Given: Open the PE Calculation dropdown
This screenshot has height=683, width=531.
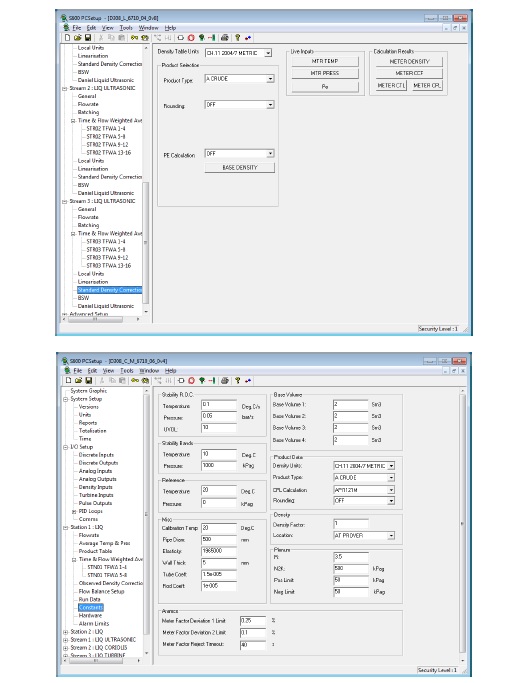Looking at the screenshot, I should pos(271,154).
